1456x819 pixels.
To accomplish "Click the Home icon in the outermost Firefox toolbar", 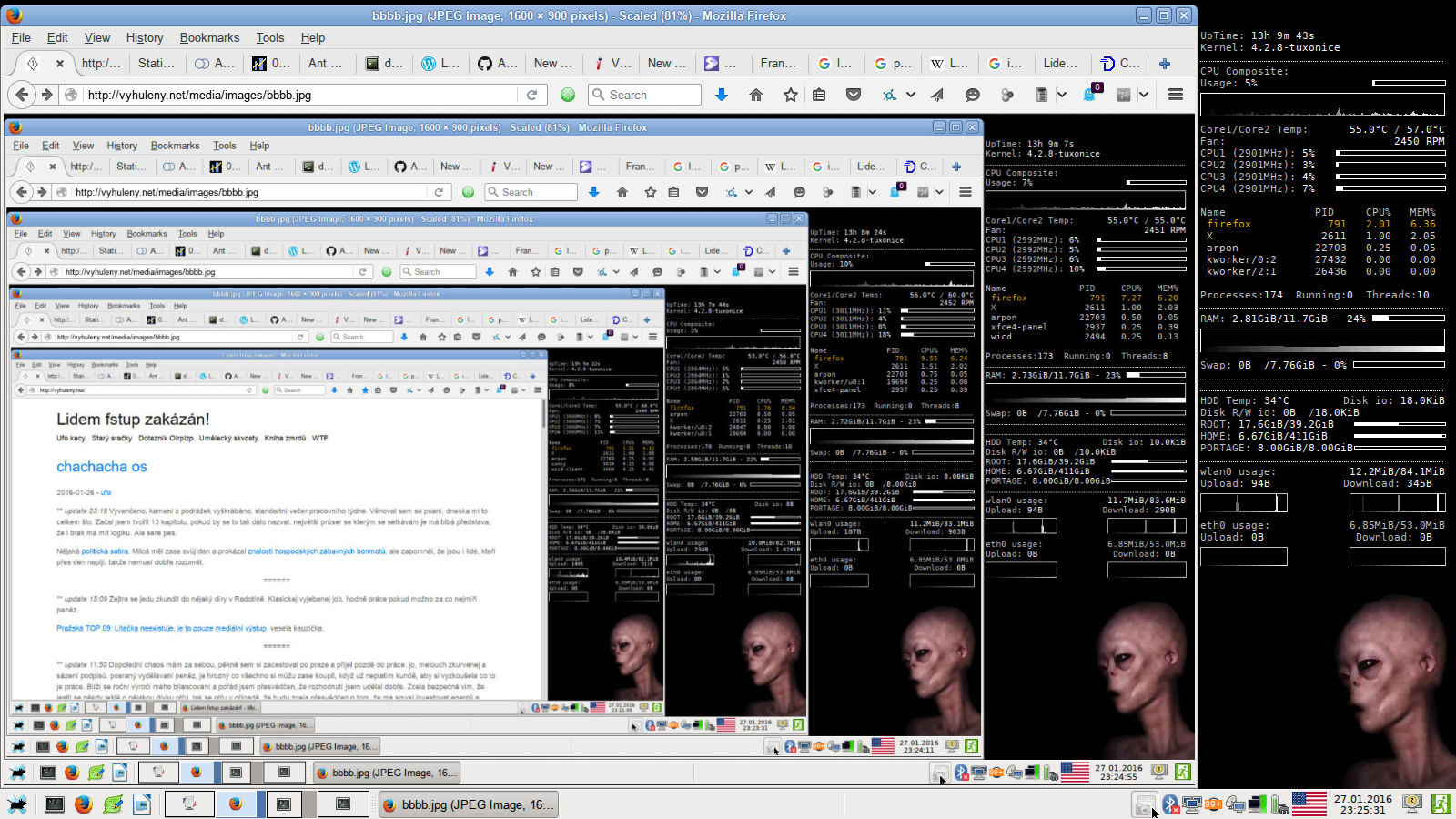I will (x=755, y=95).
